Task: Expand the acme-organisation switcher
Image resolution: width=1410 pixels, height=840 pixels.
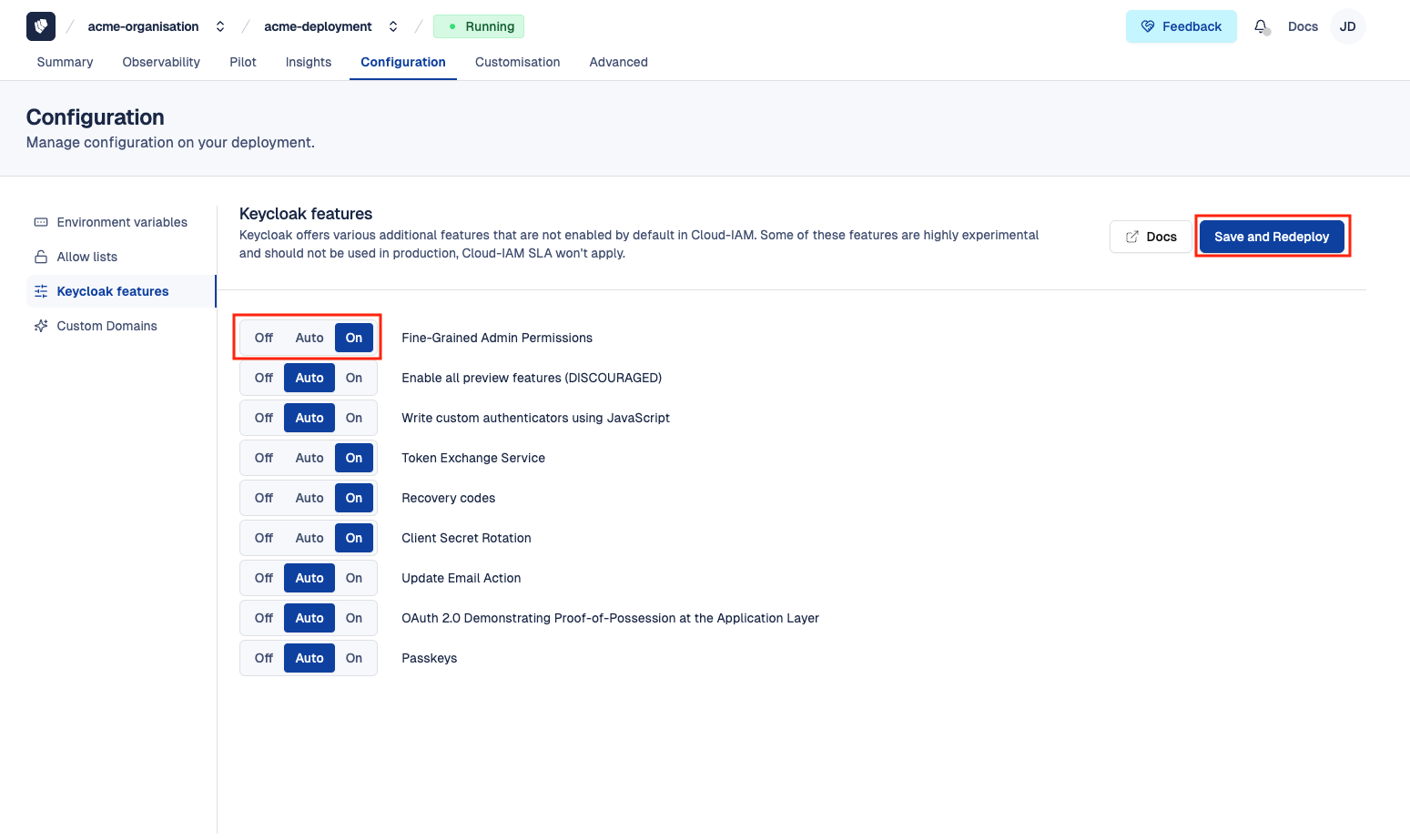Action: pyautogui.click(x=220, y=26)
